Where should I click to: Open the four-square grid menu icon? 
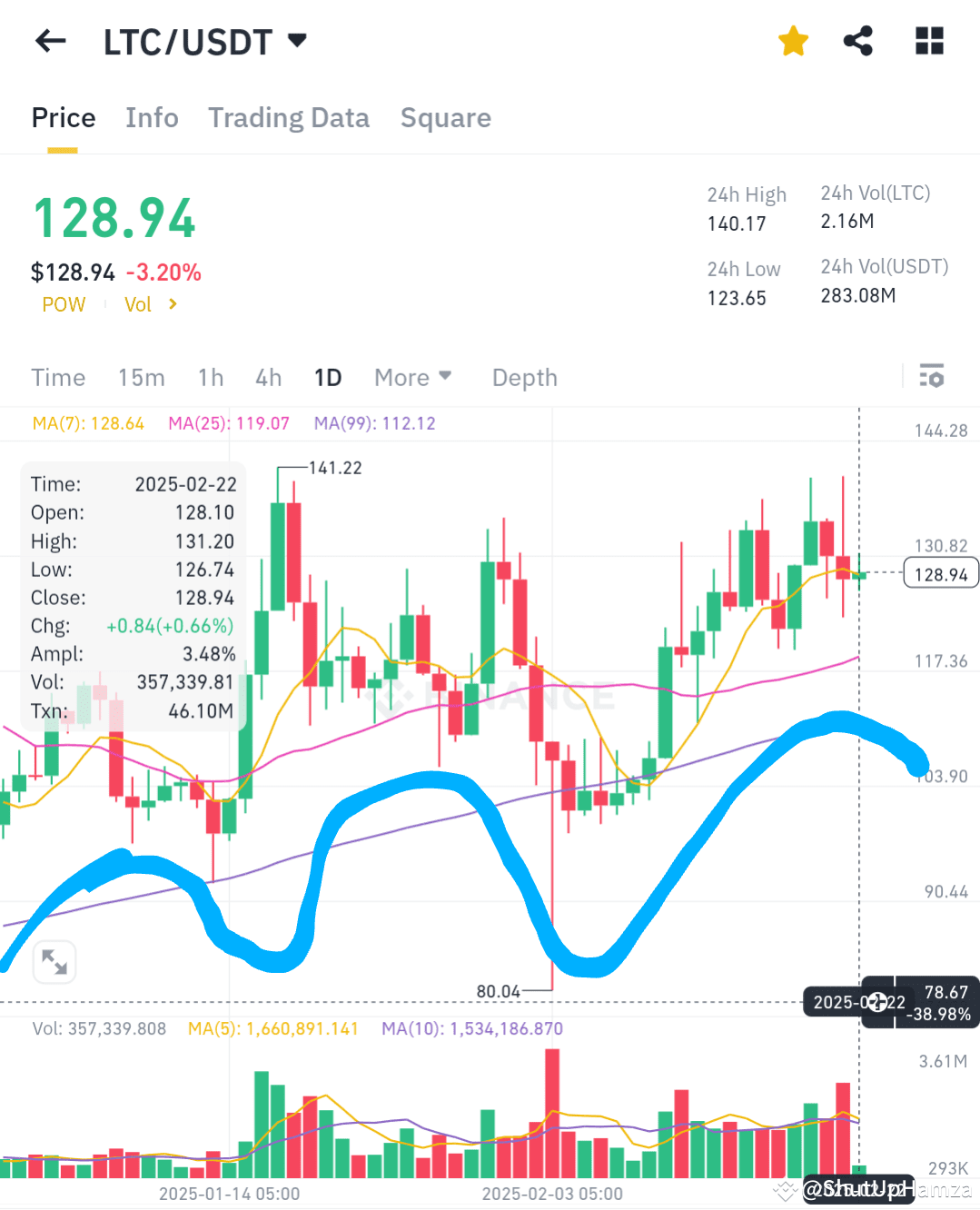[x=929, y=41]
